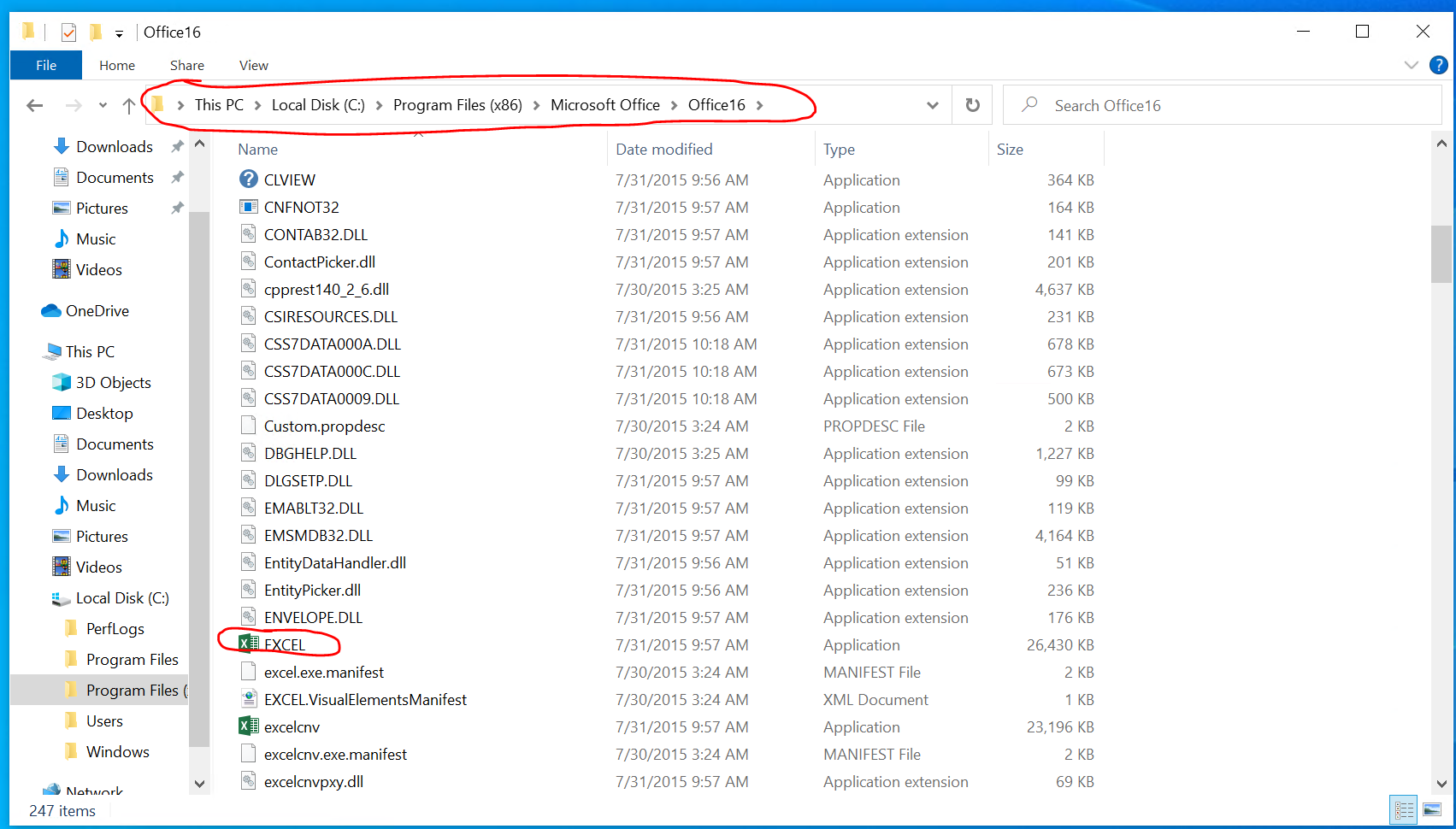The width and height of the screenshot is (1456, 829).
Task: Switch to Large icons view button
Action: (x=1432, y=810)
